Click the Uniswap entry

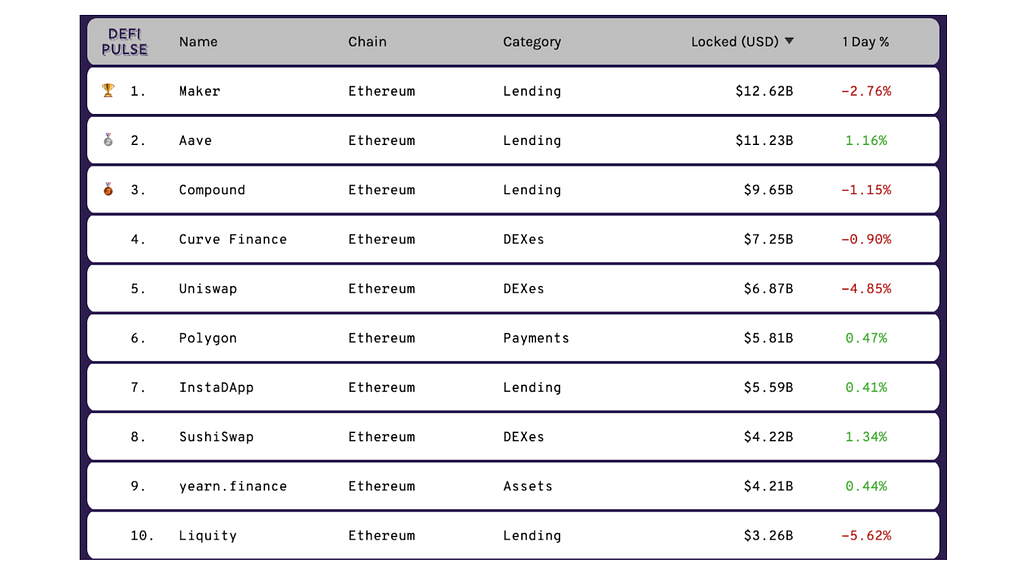pyautogui.click(x=208, y=289)
